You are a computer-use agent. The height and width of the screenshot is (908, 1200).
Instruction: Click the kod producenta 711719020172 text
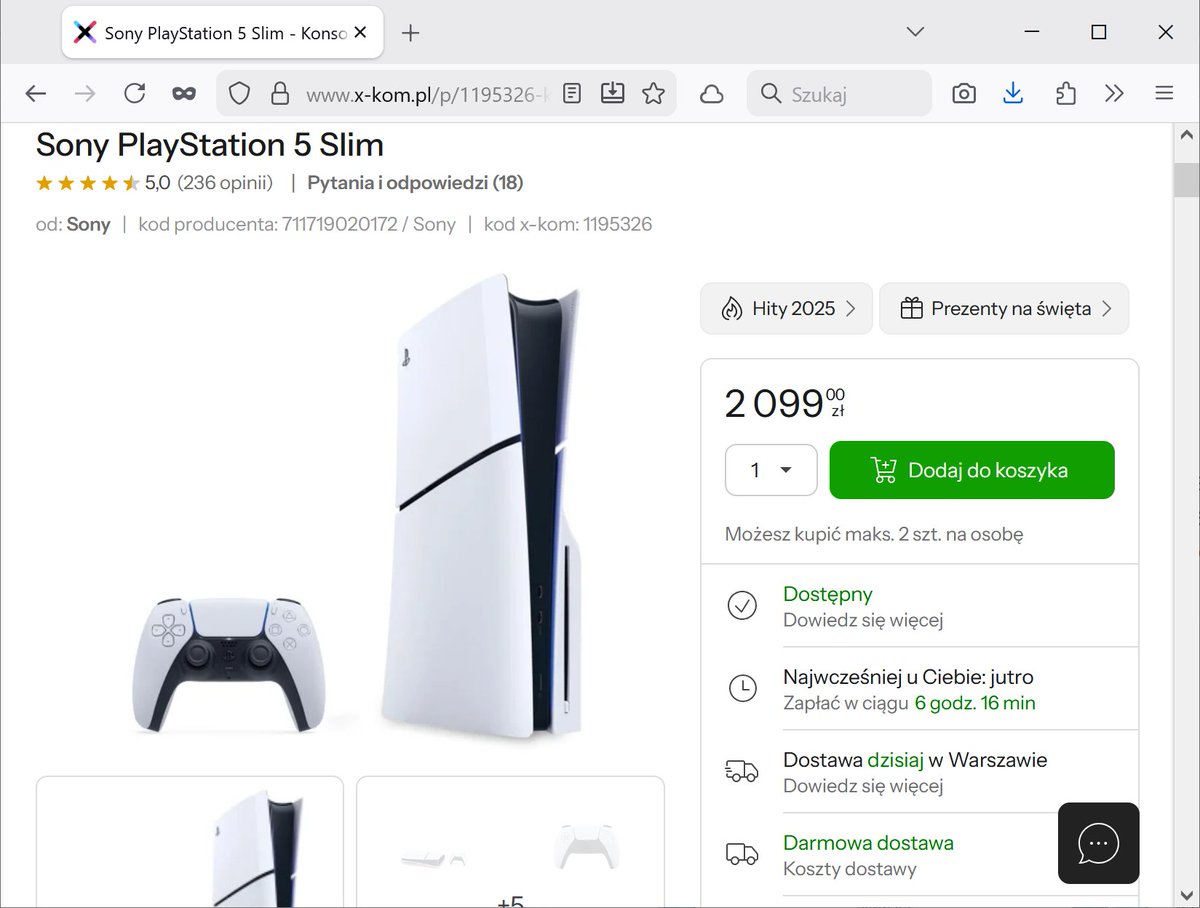[x=297, y=224]
